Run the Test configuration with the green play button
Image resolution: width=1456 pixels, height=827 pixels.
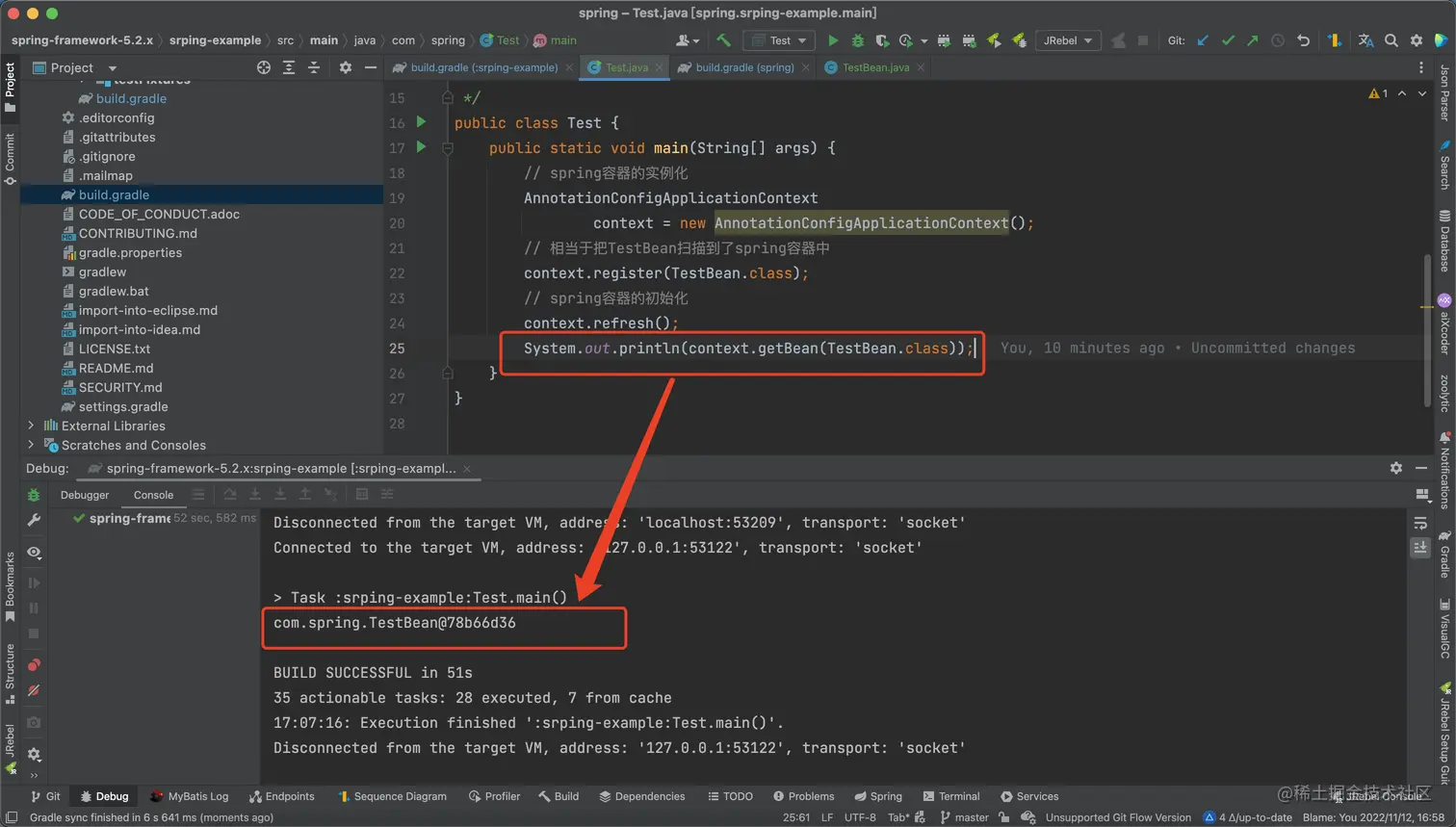(x=833, y=40)
